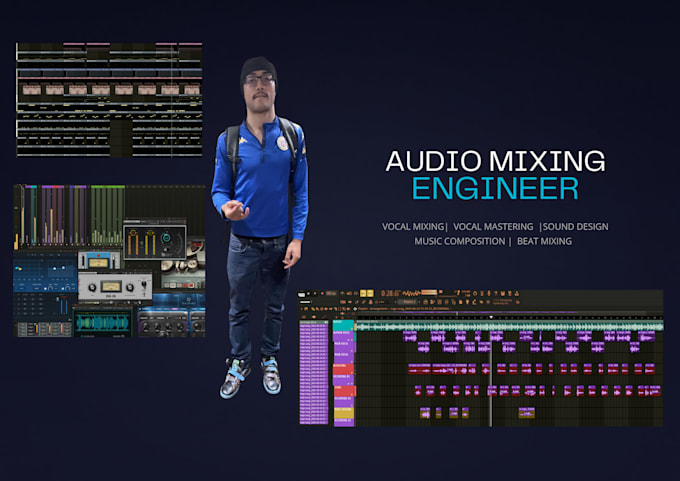Click the red LED on the blue compressor plugin

[98, 255]
